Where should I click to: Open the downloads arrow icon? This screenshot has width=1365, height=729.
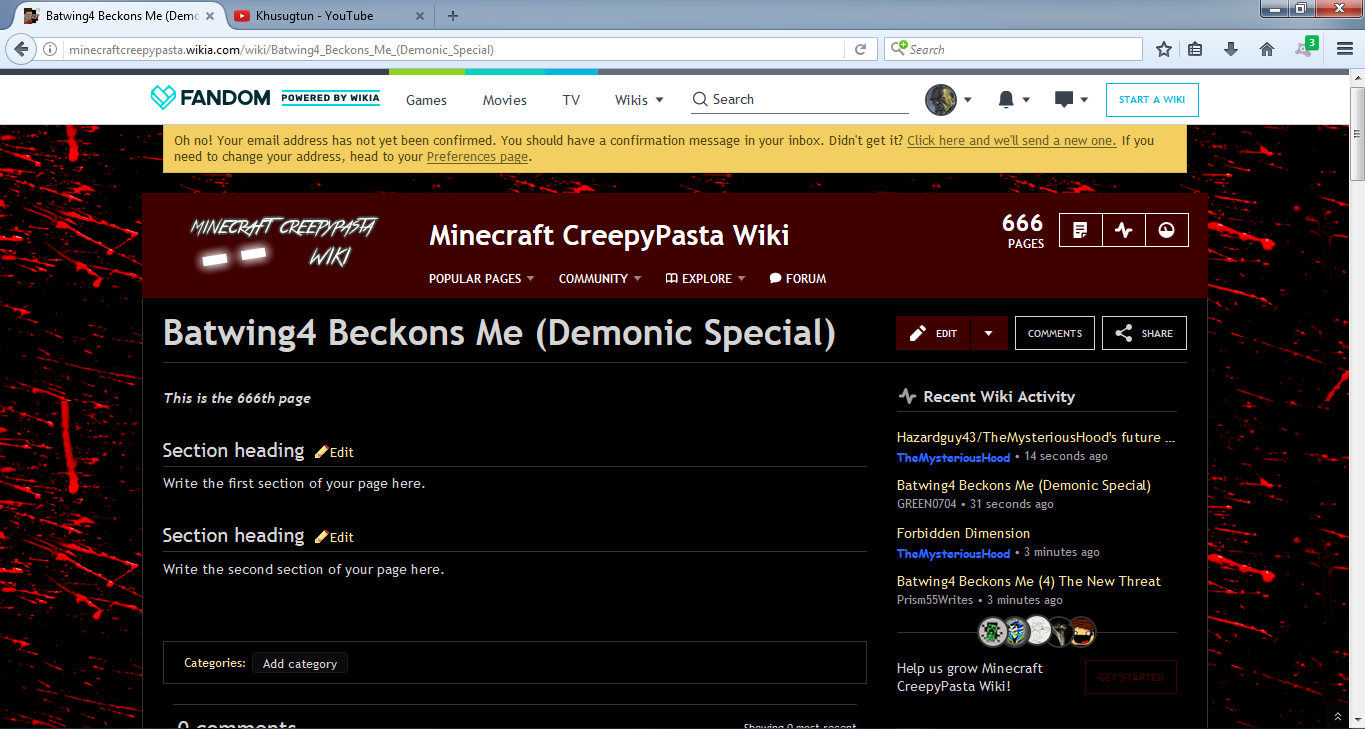coord(1231,49)
